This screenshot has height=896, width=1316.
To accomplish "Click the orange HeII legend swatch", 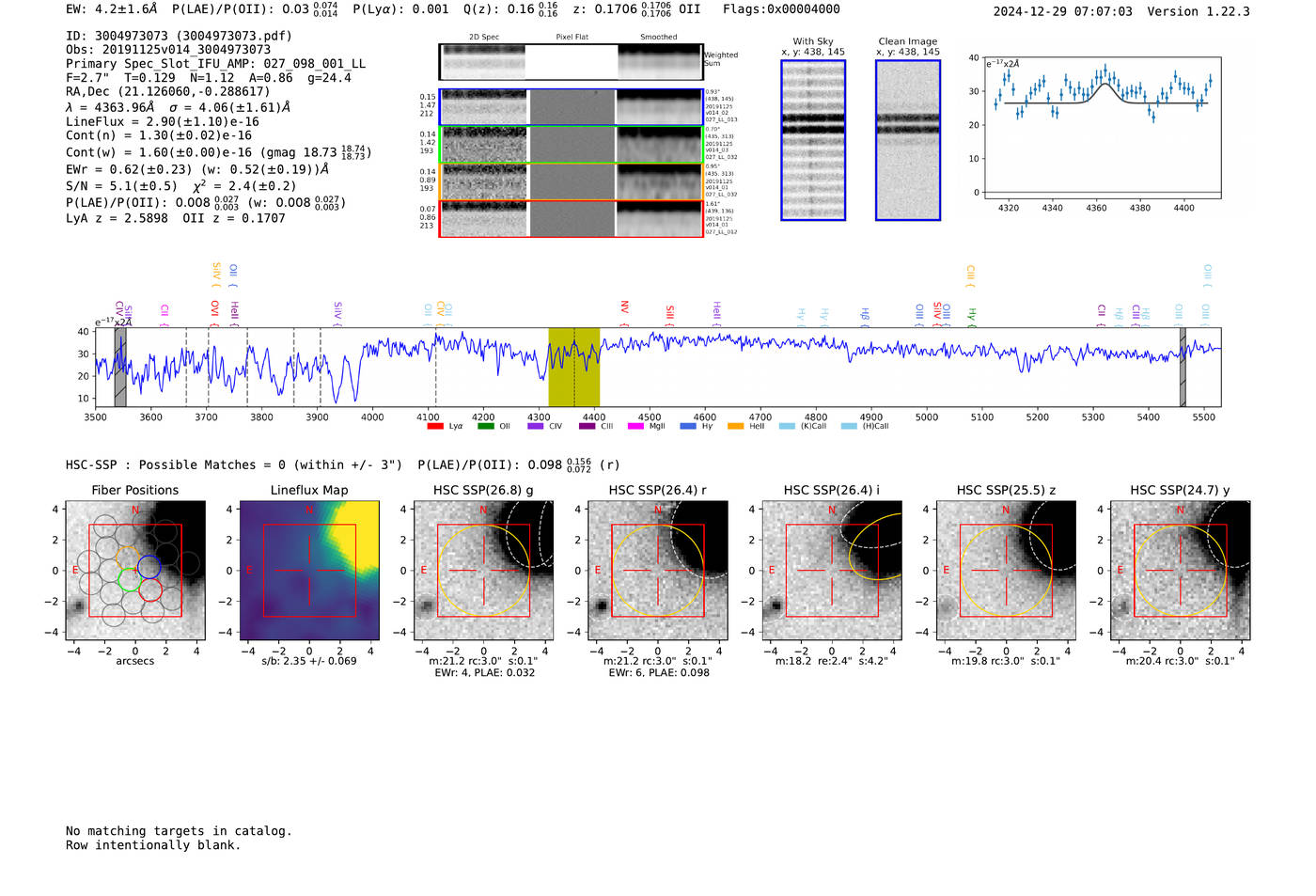I will (735, 426).
